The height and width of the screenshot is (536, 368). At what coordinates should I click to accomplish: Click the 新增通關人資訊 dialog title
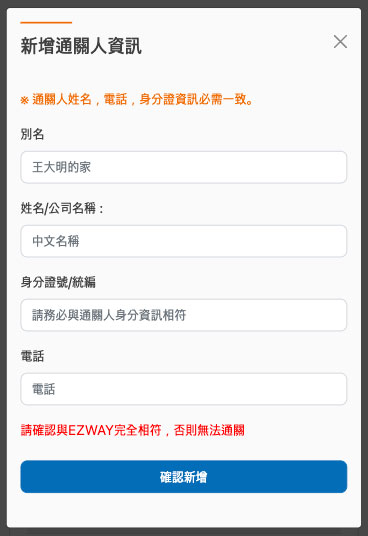81,46
